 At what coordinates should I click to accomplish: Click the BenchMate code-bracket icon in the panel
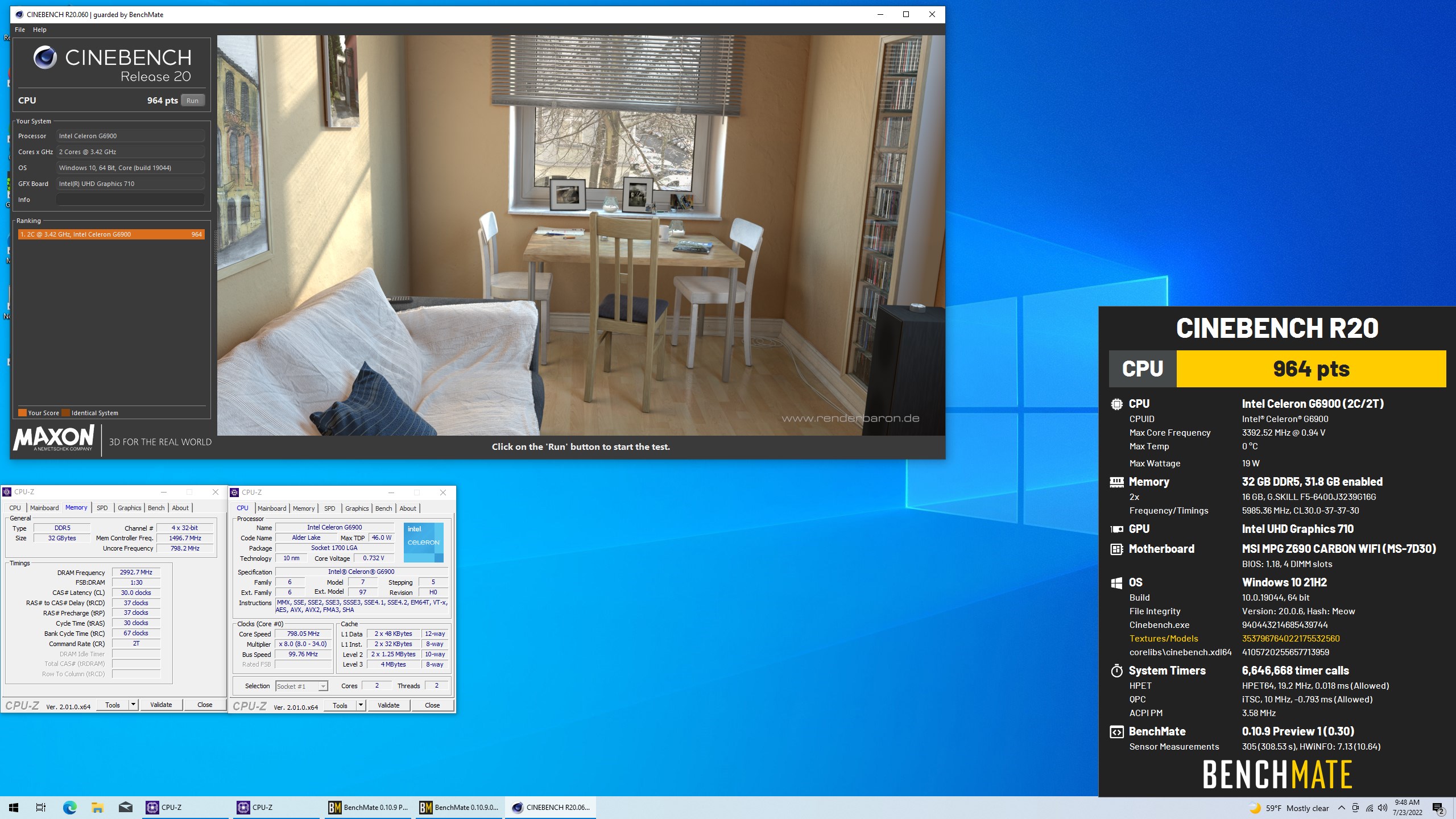coord(1116,732)
